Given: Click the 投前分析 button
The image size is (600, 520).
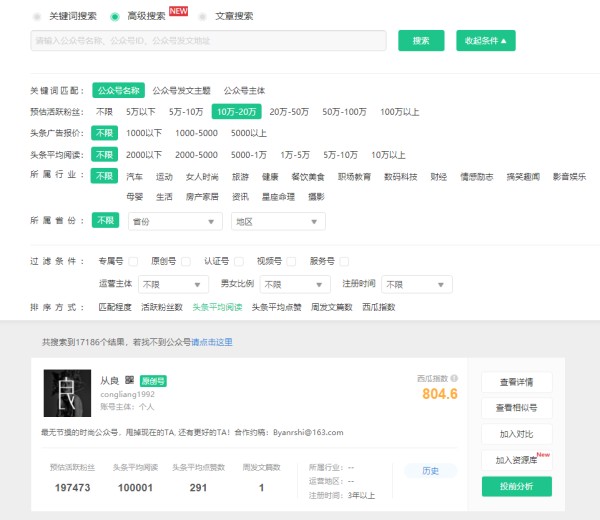Looking at the screenshot, I should point(516,487).
